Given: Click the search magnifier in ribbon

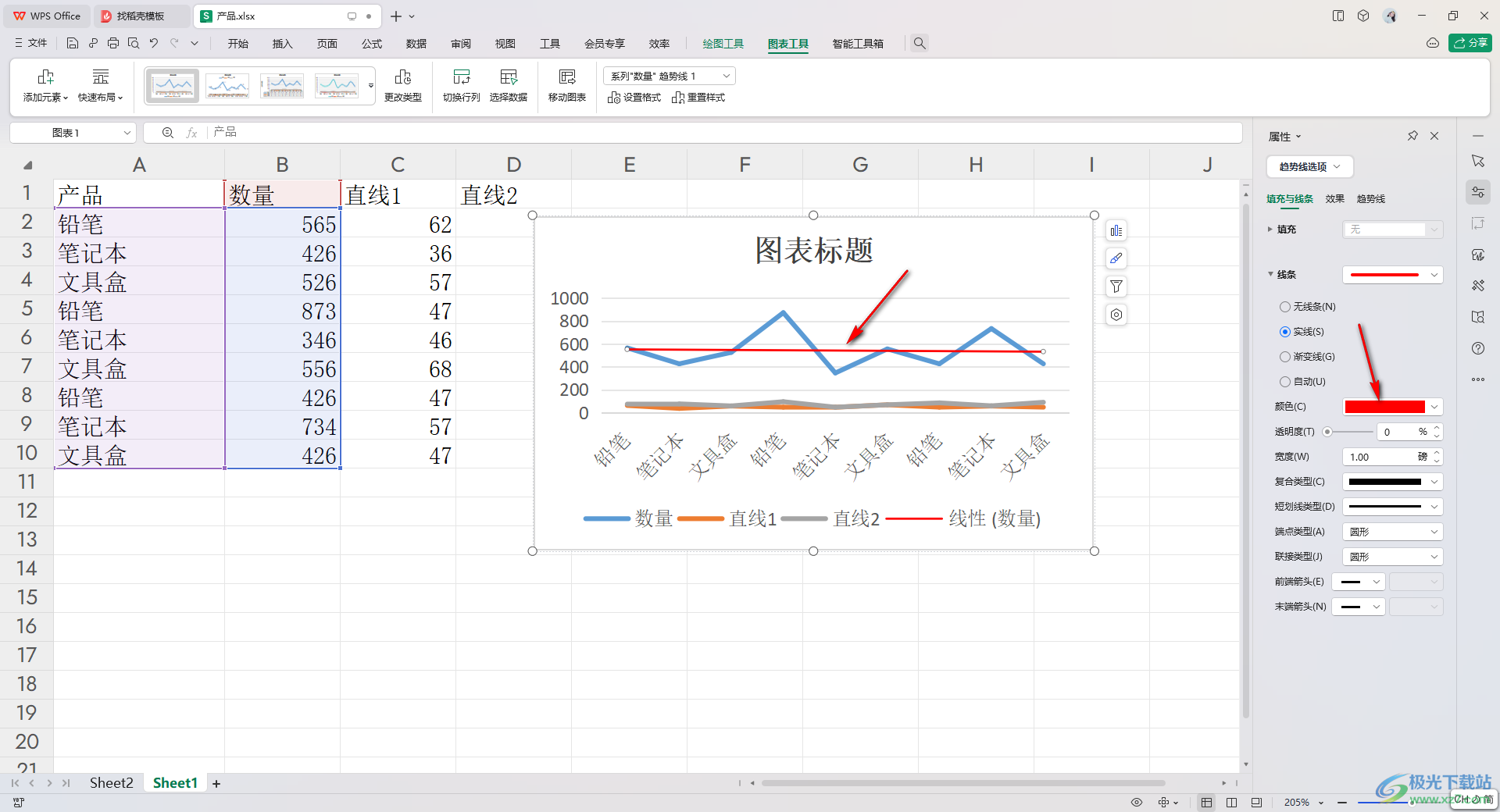Looking at the screenshot, I should pos(920,44).
